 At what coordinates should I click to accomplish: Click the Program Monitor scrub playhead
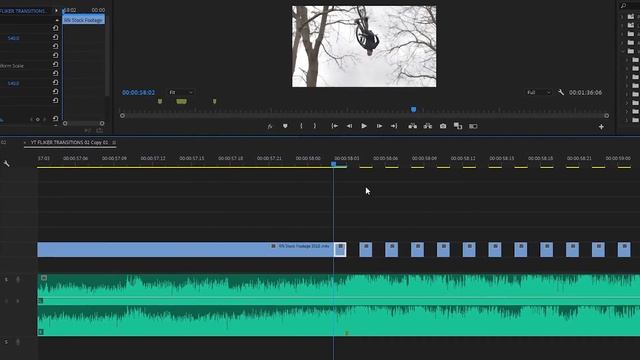[413, 109]
